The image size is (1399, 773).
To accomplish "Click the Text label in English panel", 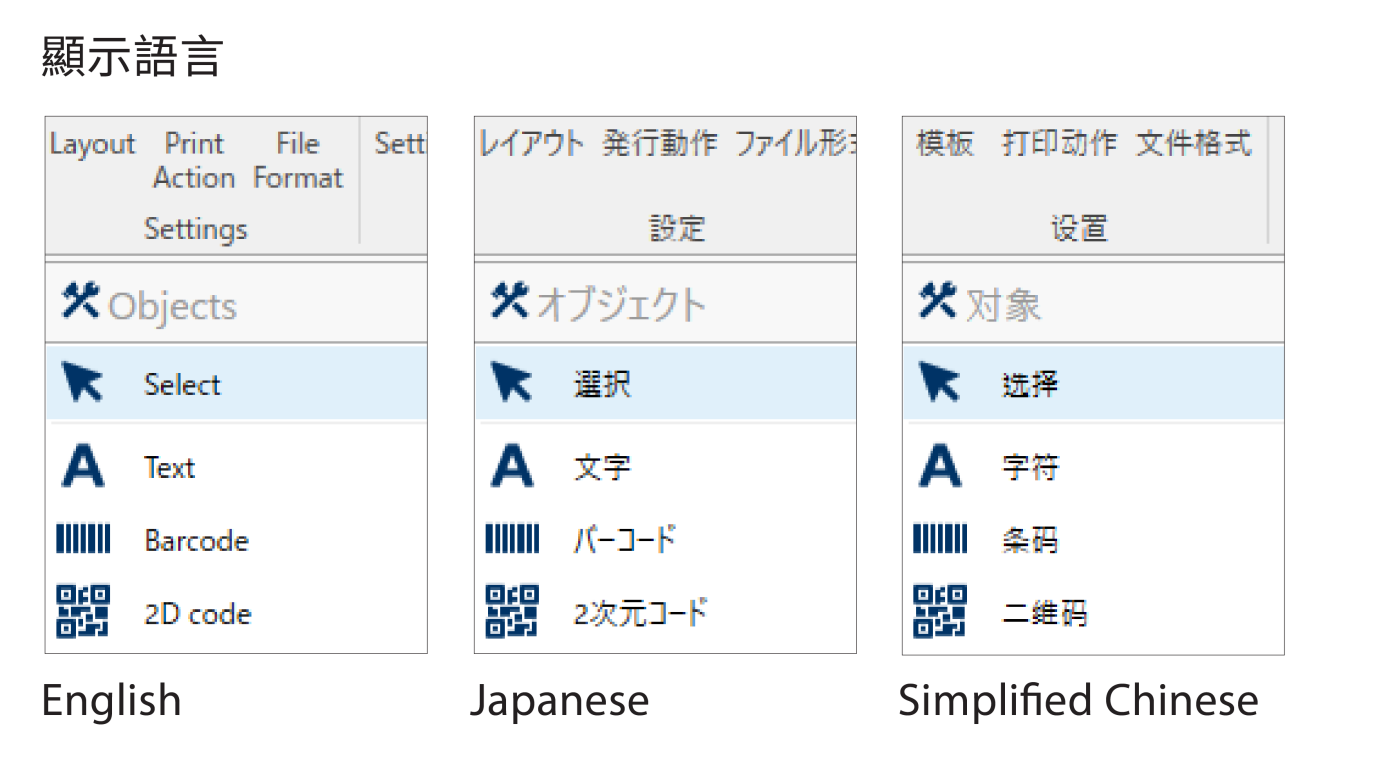I will [169, 468].
